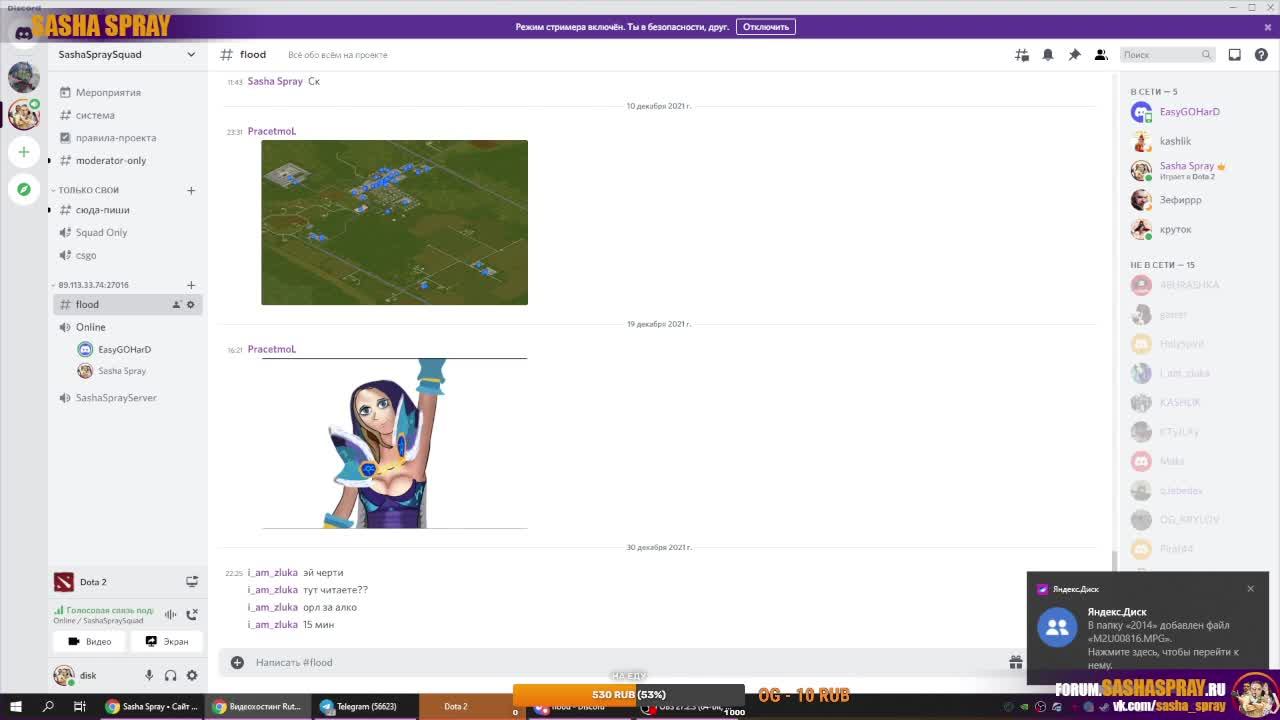Screen dimensions: 1280x720
Task: Click the Отключить streamer mode button
Action: point(766,27)
